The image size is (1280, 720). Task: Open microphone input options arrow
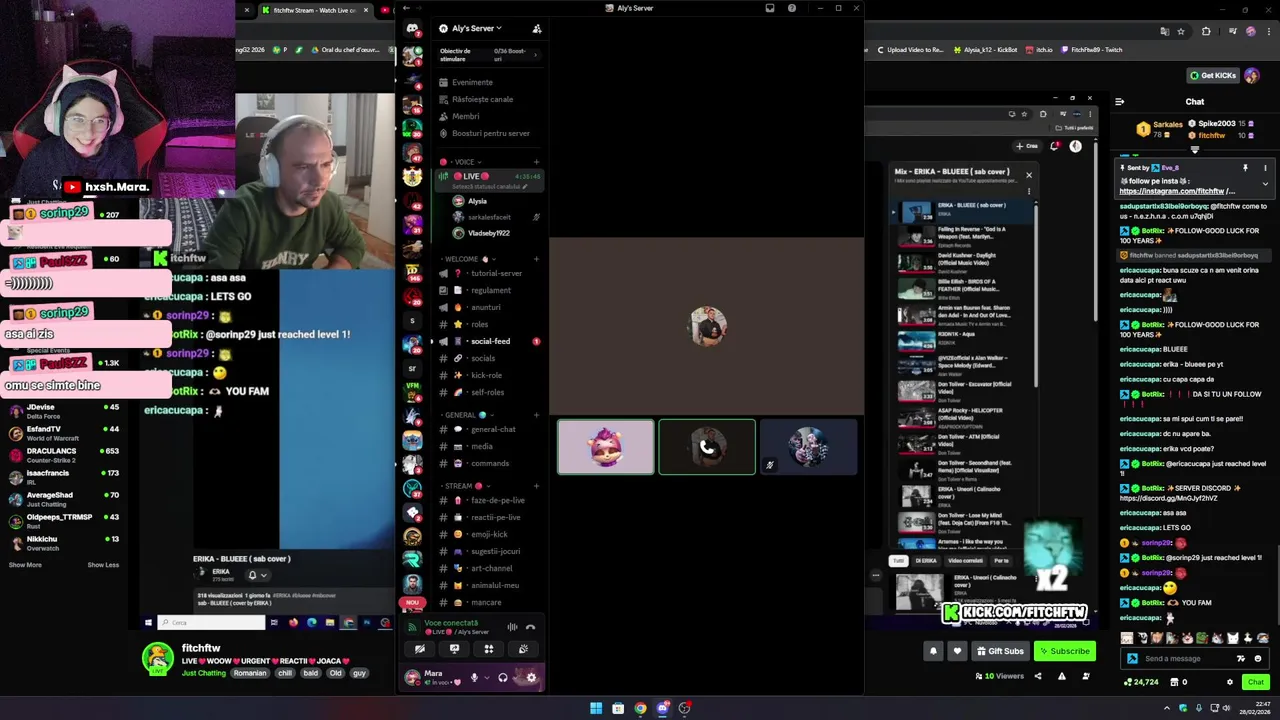(487, 677)
